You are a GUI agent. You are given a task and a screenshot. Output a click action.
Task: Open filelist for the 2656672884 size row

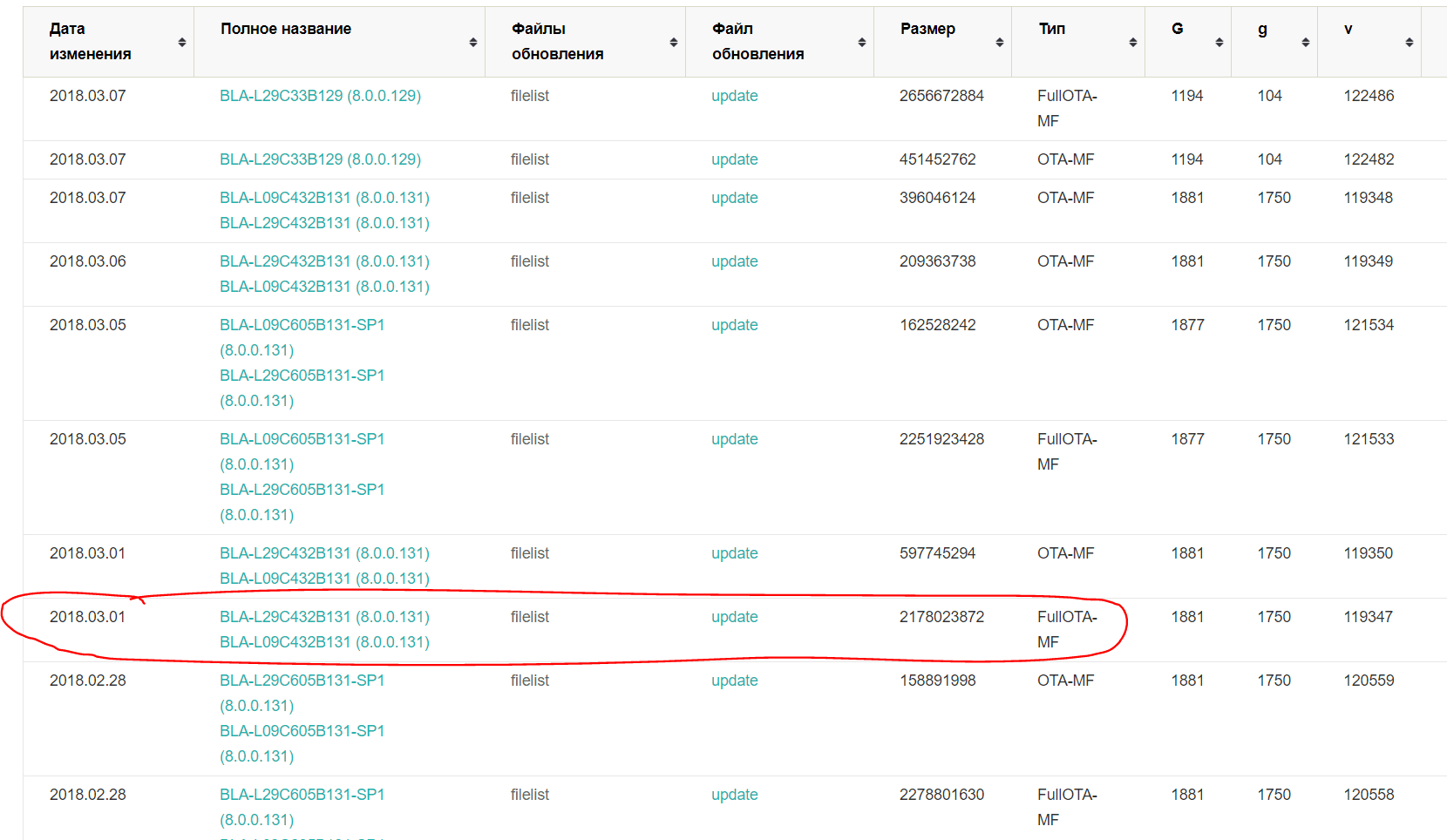point(530,96)
